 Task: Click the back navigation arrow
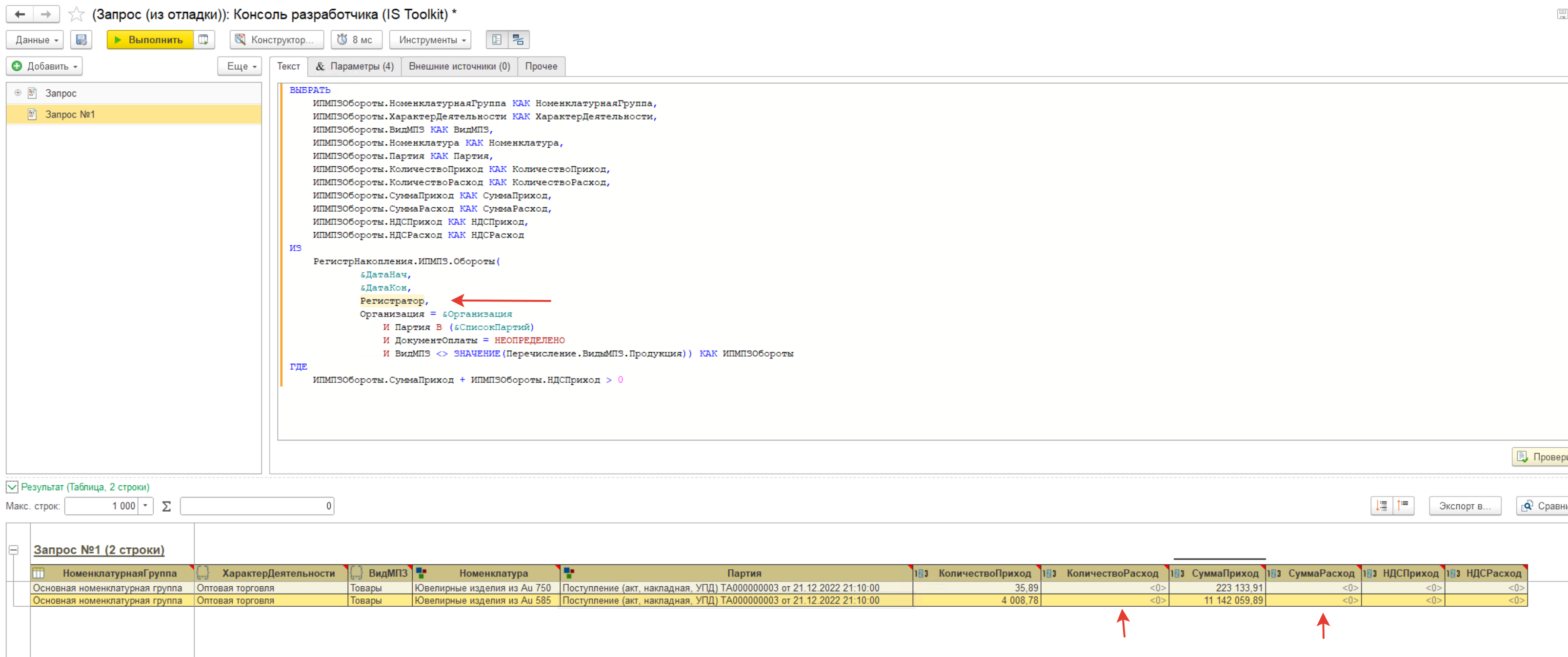20,14
